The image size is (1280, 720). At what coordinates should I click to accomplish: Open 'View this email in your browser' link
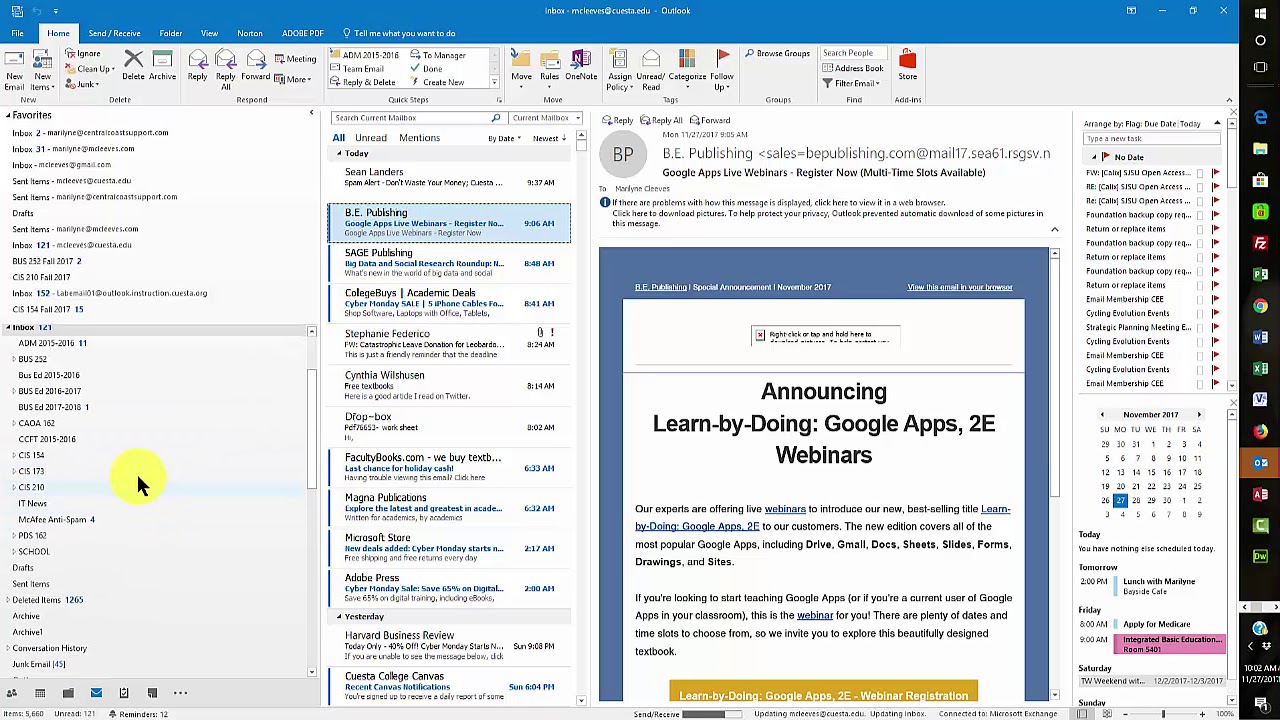[960, 287]
